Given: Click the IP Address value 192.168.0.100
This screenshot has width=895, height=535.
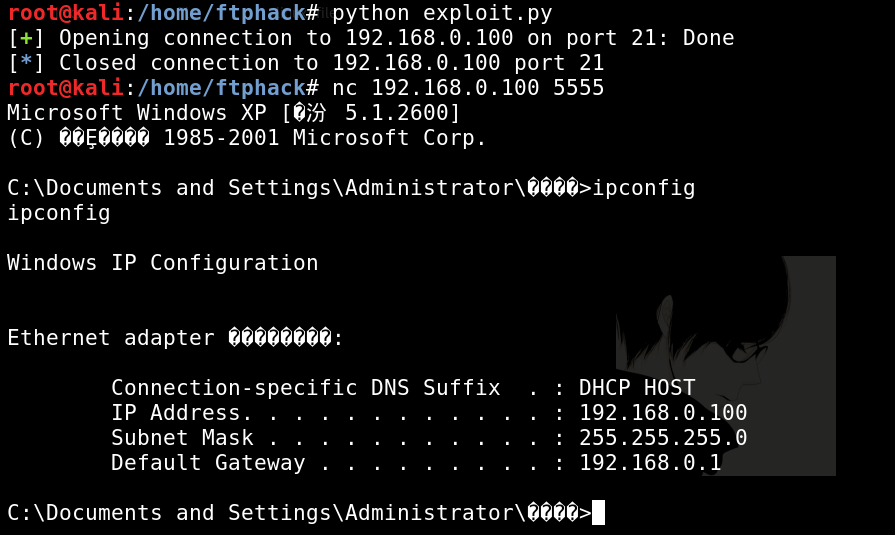Looking at the screenshot, I should coord(663,413).
